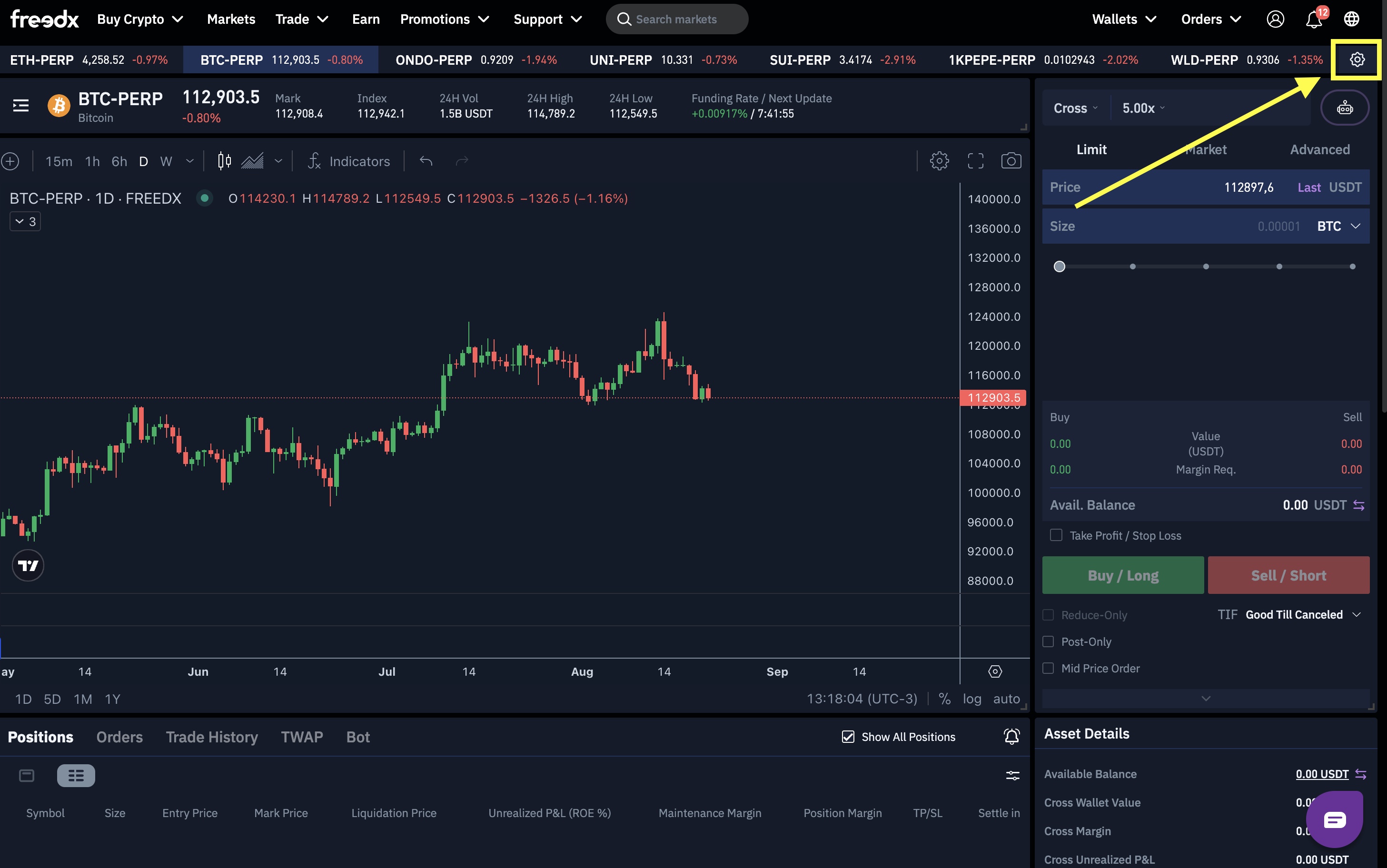Open the ticker bar settings gear
1387x868 pixels.
(1357, 59)
